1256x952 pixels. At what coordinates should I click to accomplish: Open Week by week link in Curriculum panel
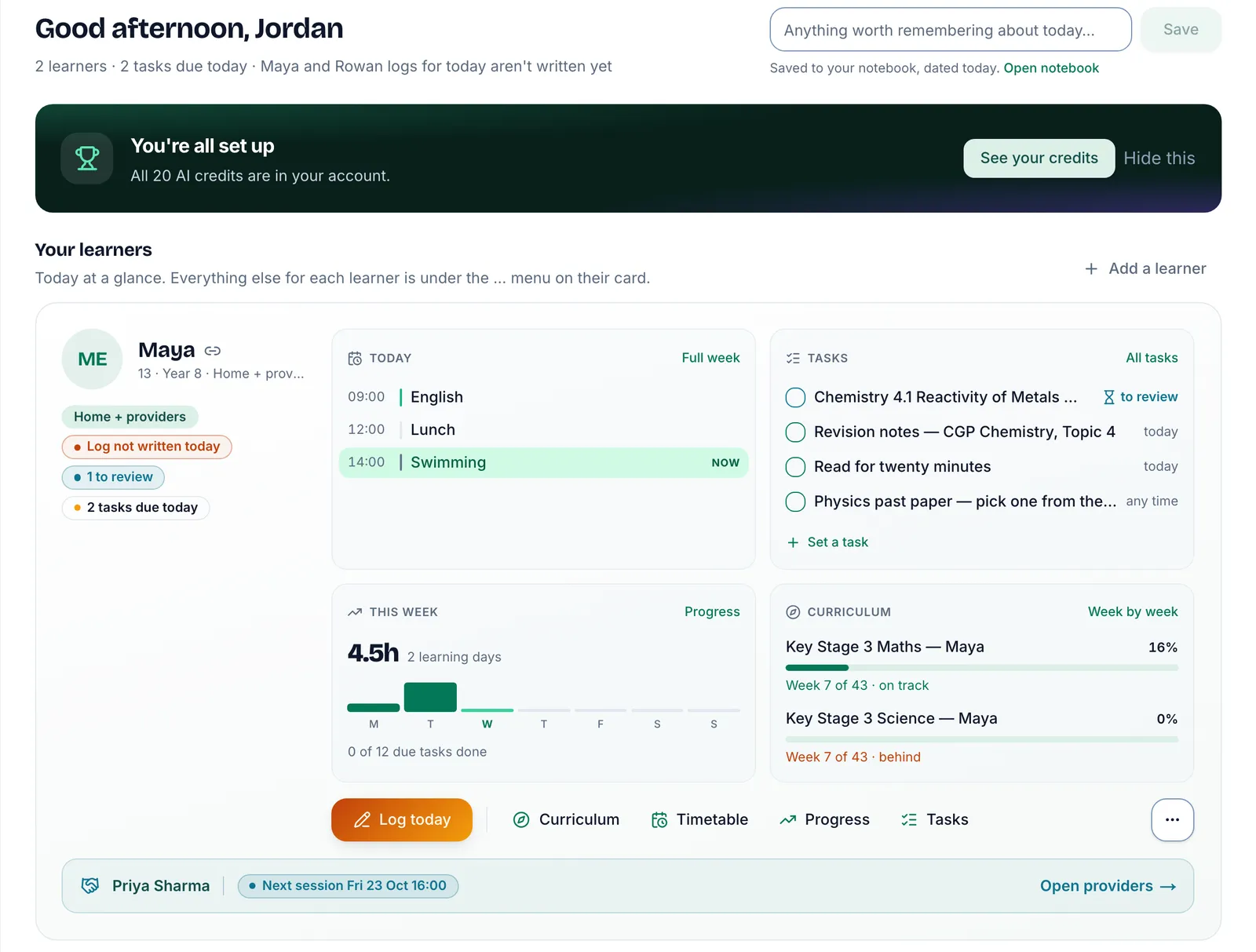click(1133, 612)
